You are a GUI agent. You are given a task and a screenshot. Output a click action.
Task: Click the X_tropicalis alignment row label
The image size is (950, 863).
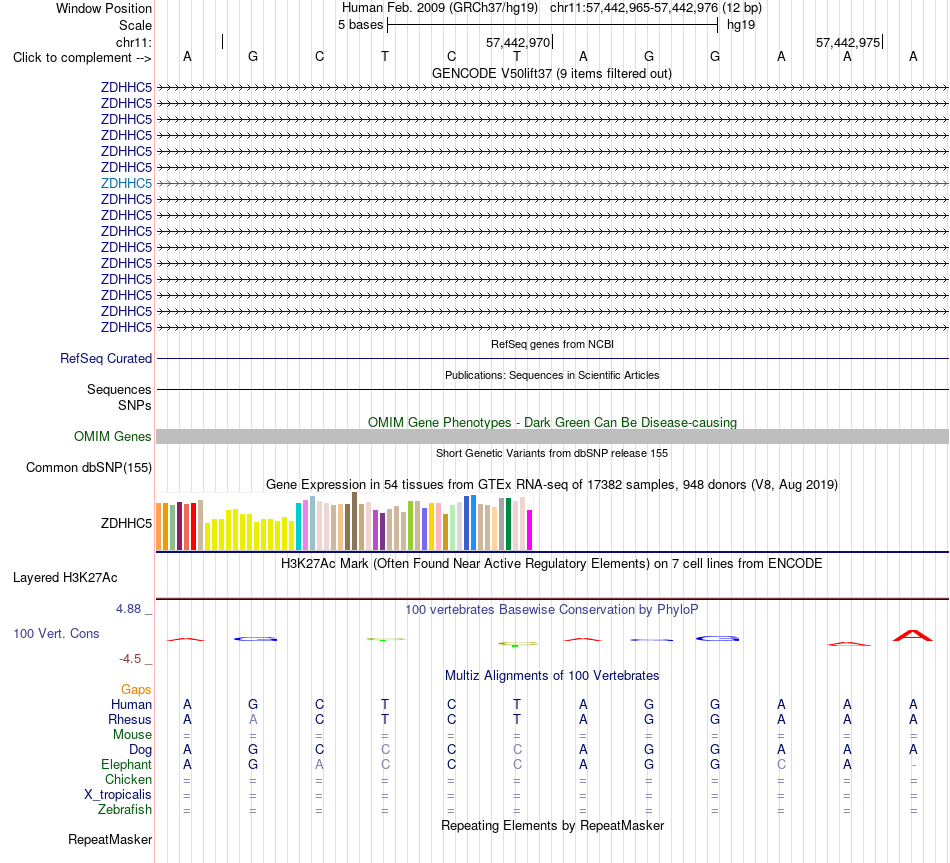(118, 795)
